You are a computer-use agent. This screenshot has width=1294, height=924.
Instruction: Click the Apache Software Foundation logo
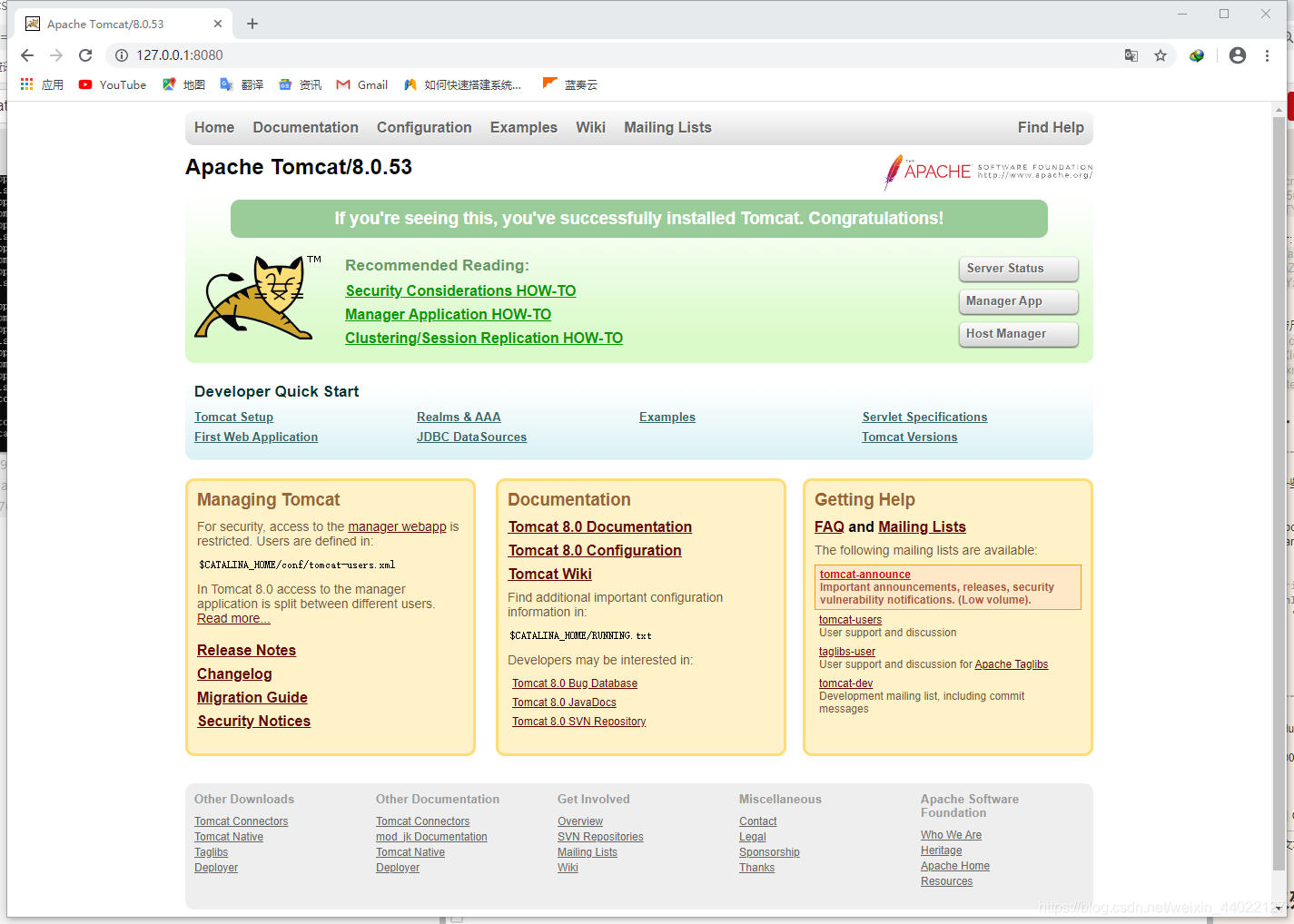[x=988, y=171]
